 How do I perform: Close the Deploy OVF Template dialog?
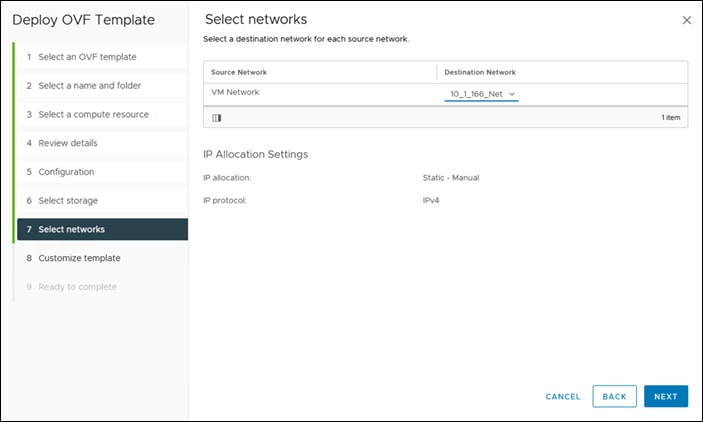(686, 20)
